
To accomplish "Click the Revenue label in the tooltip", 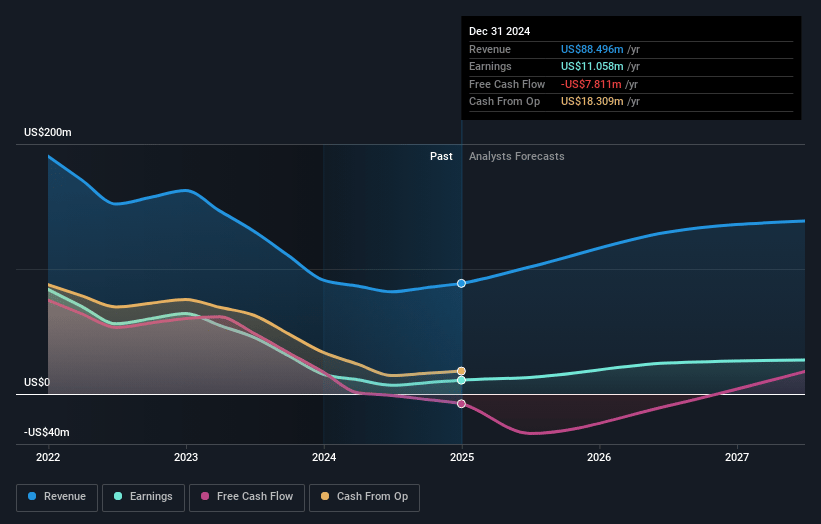I will pos(490,49).
